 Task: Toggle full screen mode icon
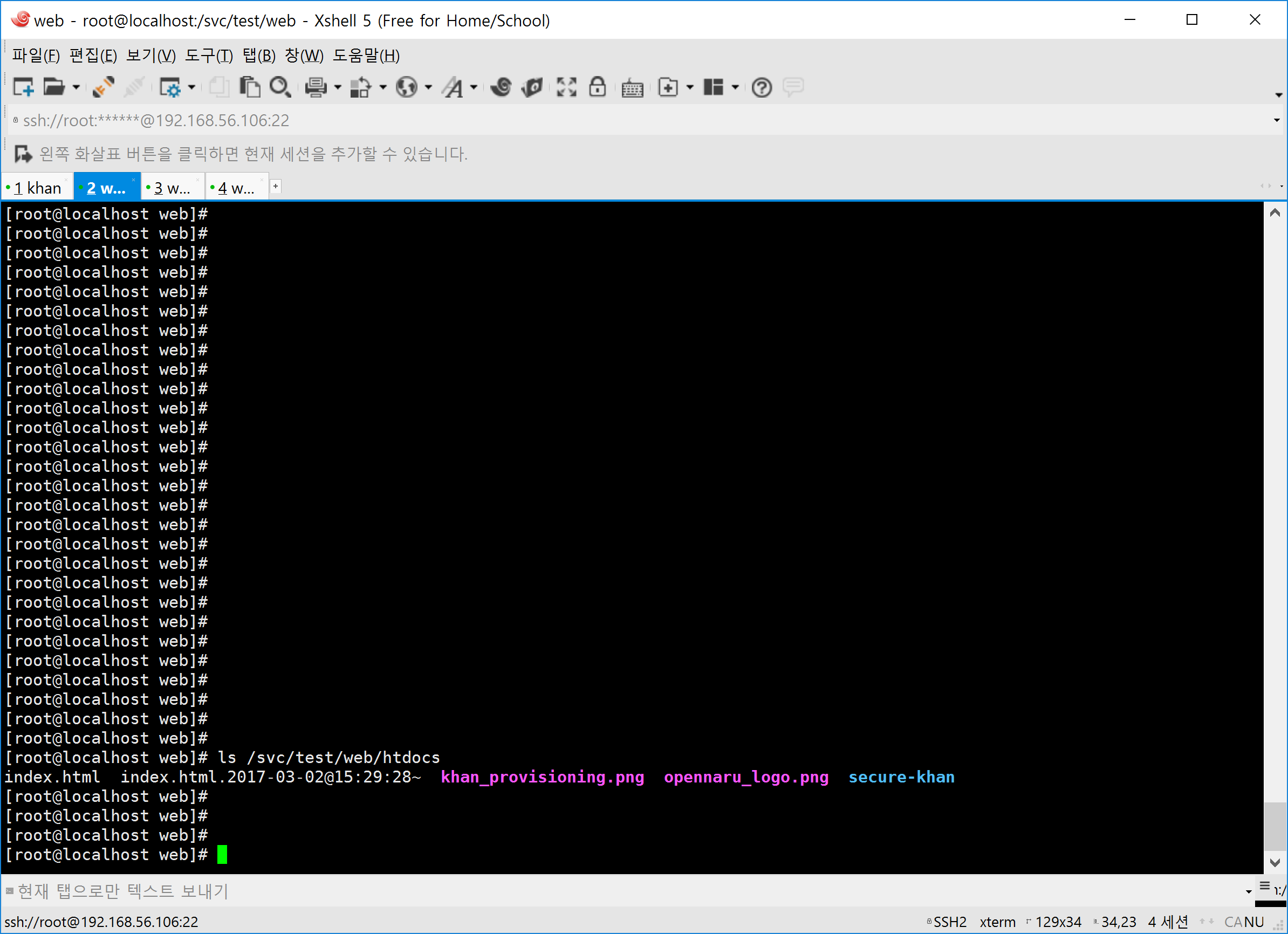point(566,87)
